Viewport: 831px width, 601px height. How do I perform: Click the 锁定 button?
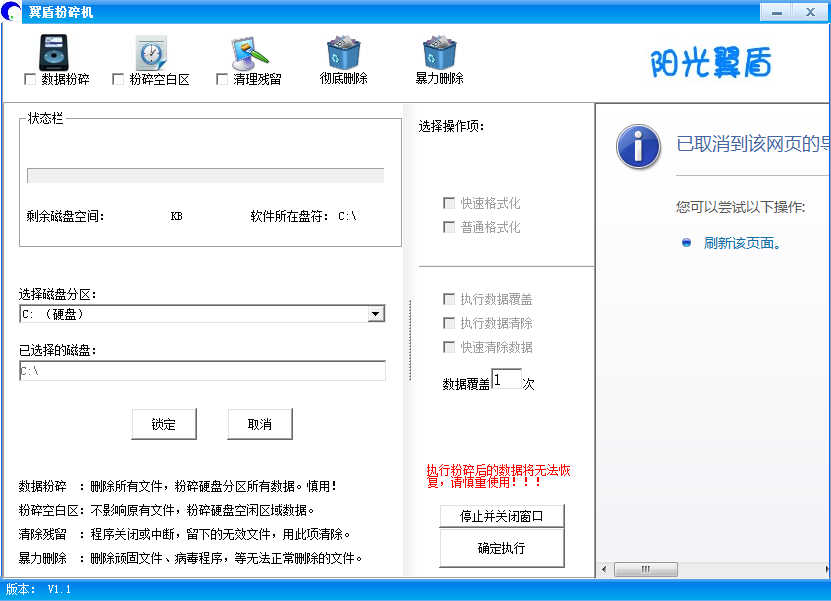click(164, 424)
